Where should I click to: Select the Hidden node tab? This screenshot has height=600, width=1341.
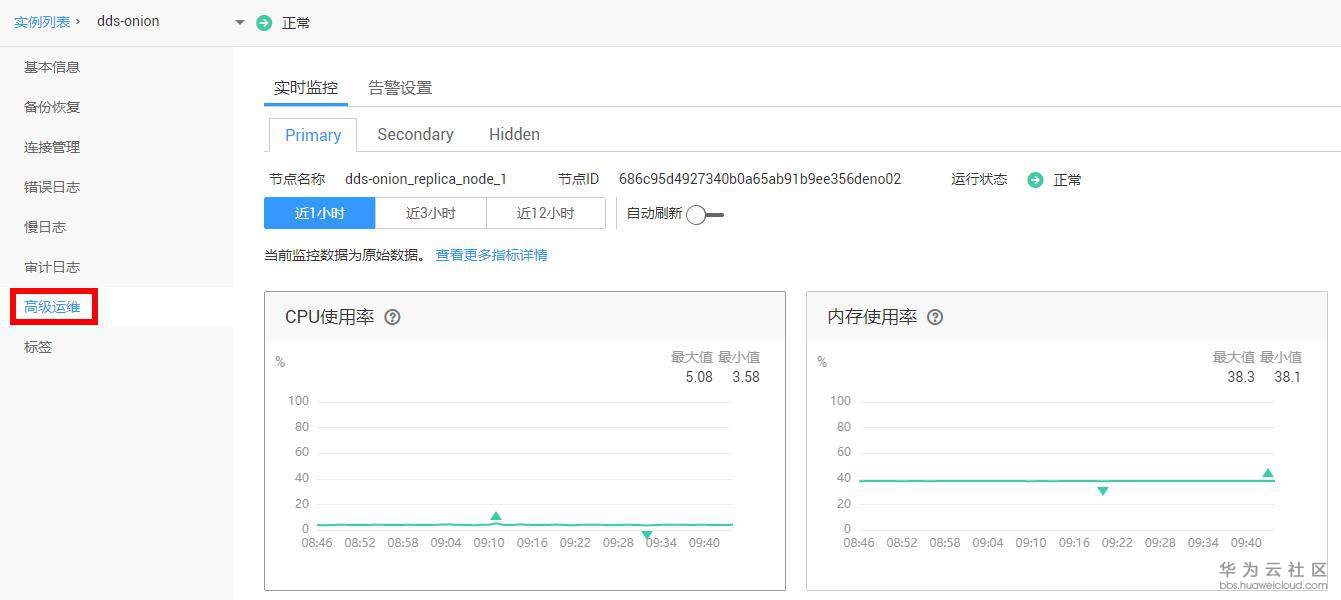[514, 134]
